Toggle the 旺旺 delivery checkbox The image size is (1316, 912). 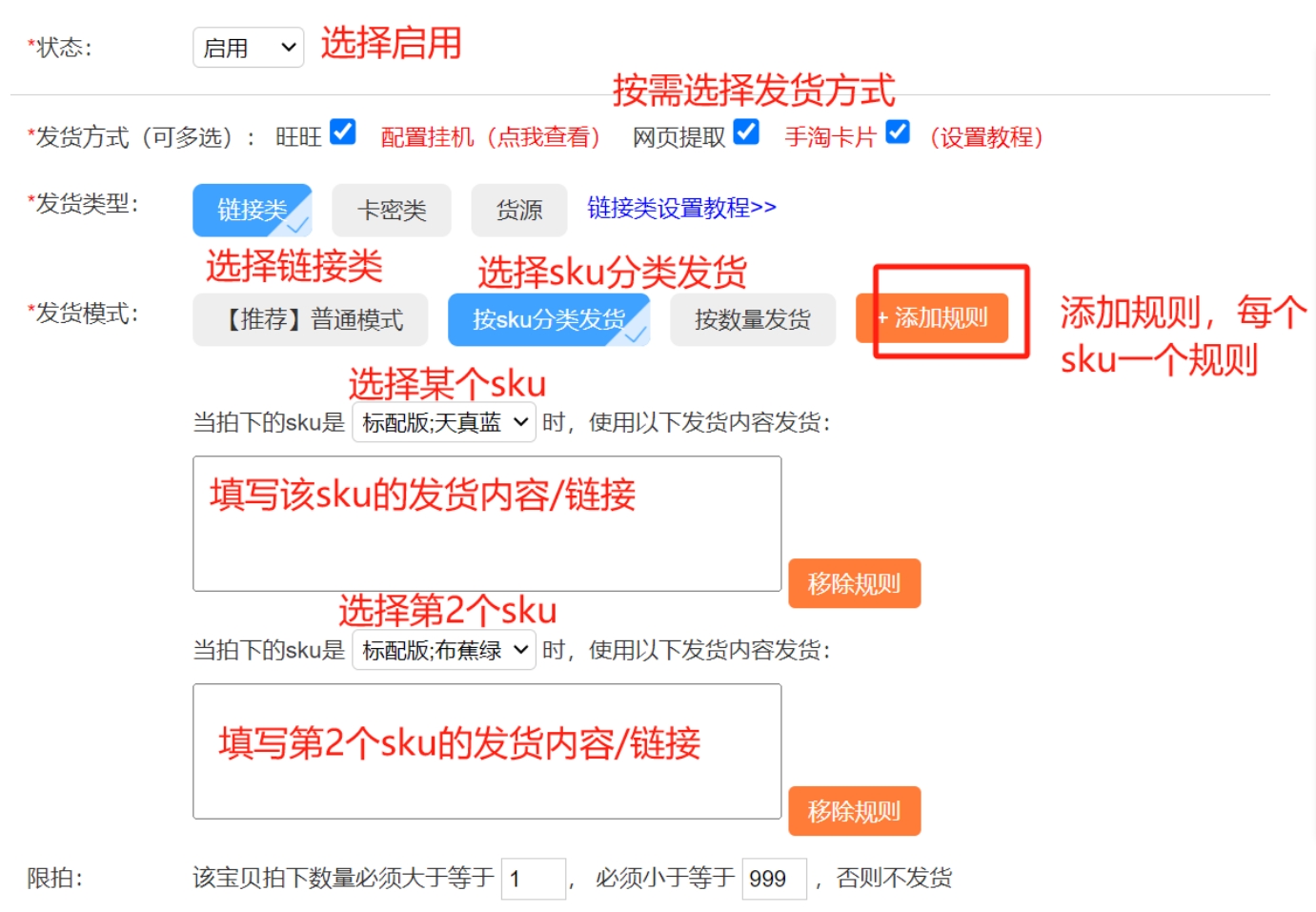pyautogui.click(x=343, y=132)
